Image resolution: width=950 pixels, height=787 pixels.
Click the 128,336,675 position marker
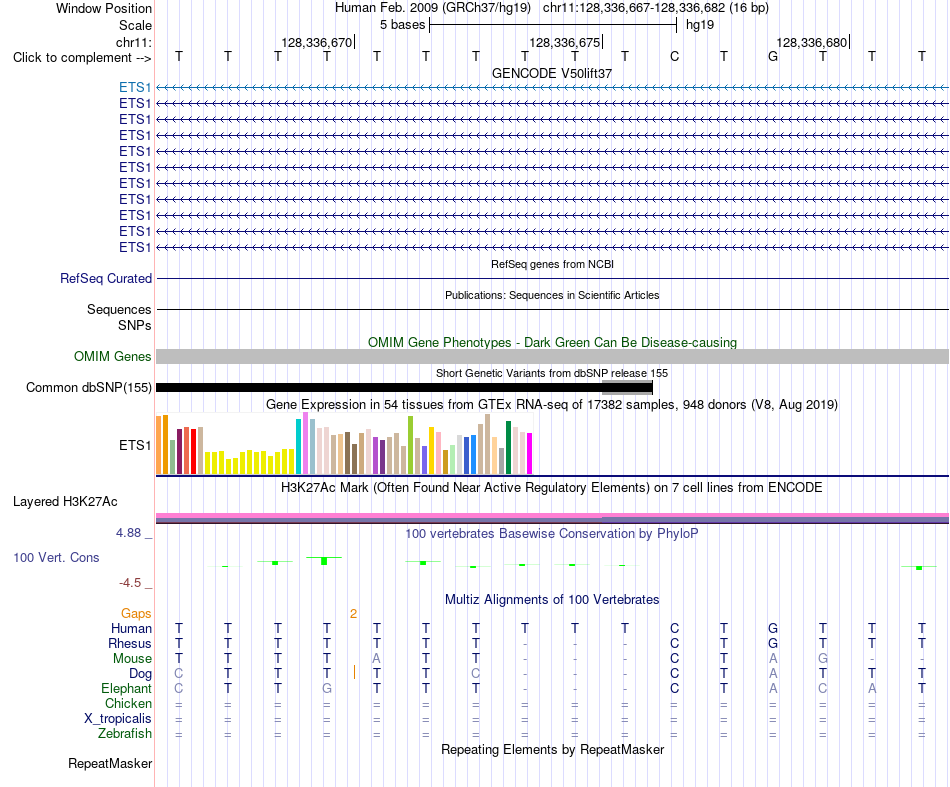565,42
